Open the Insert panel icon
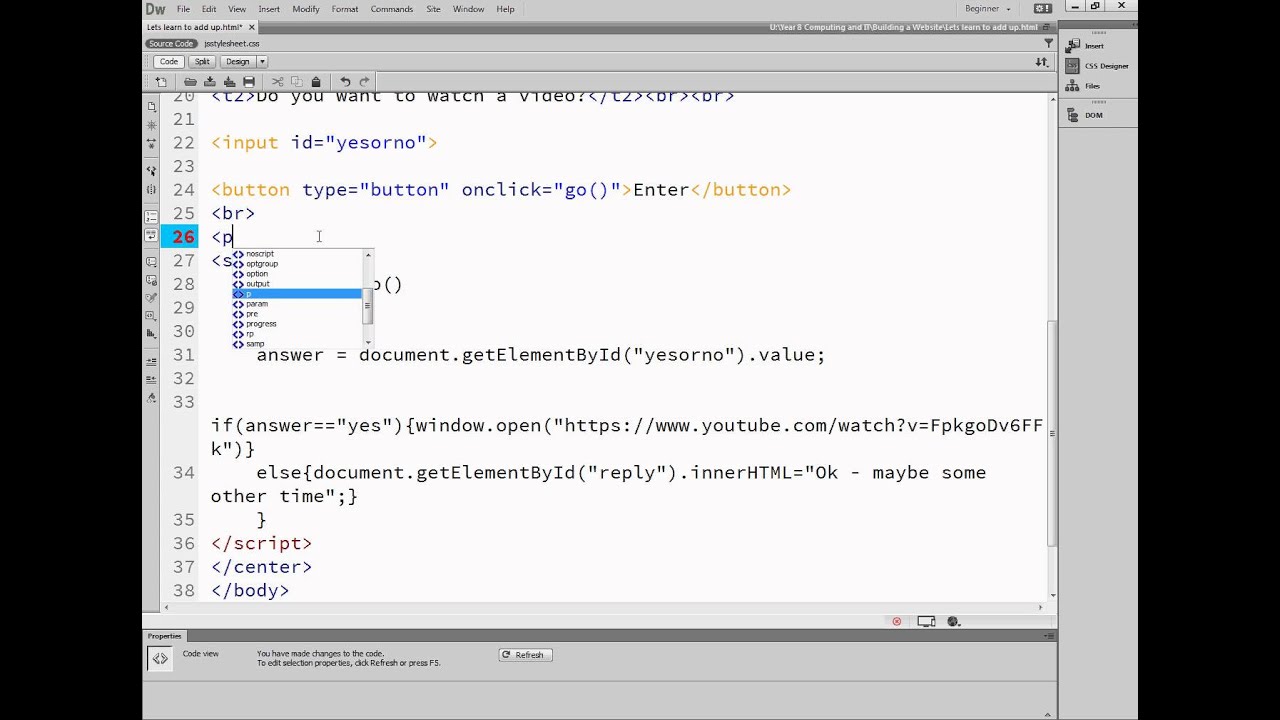Screen dimensions: 1280x720 coord(1074,46)
